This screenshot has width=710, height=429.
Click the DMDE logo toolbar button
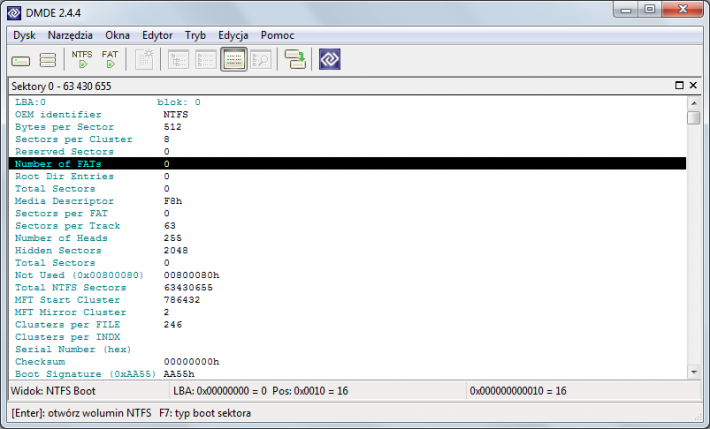(x=330, y=59)
